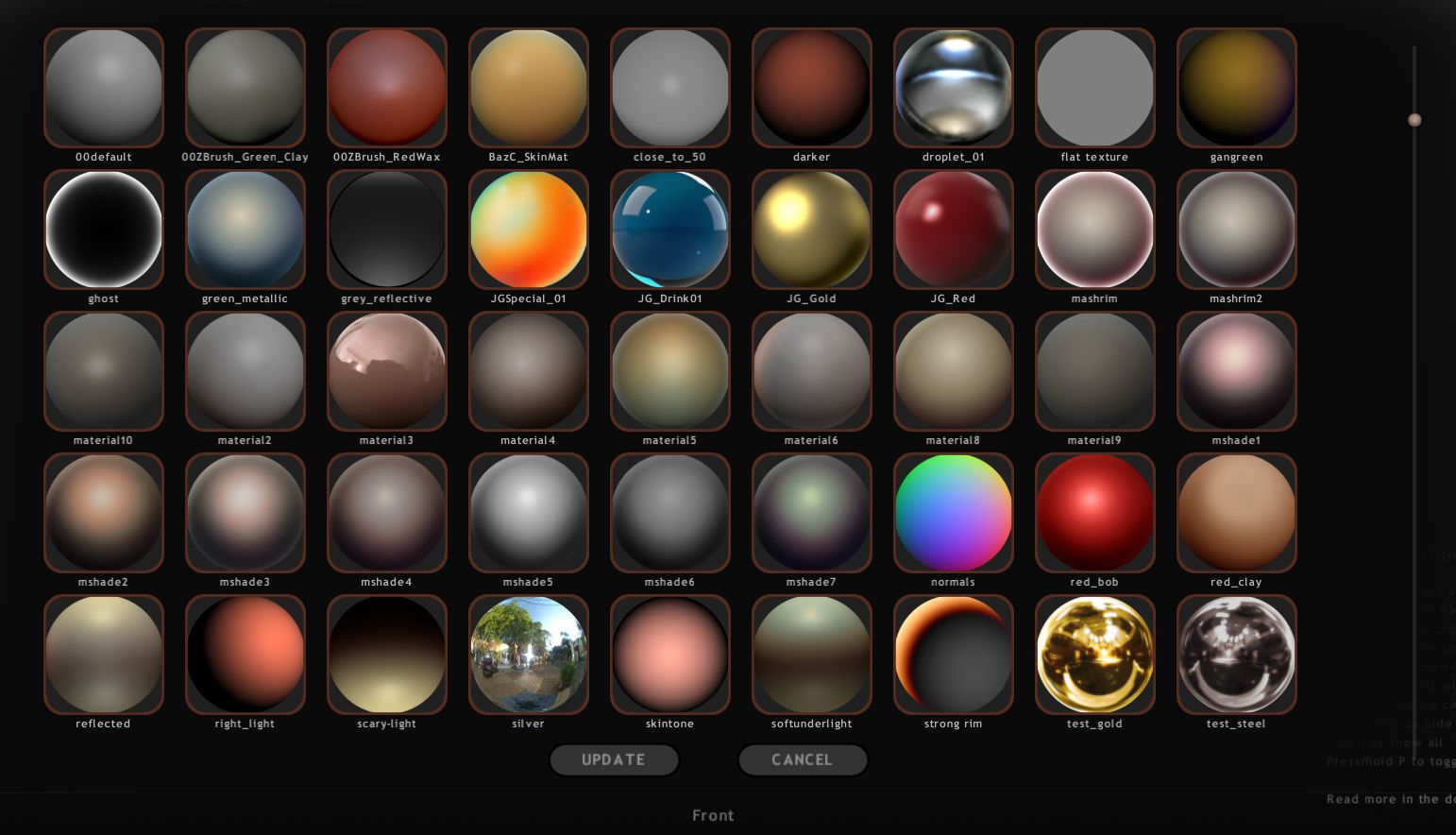Select the BazC_SkinMat material
The width and height of the screenshot is (1456, 835).
point(529,88)
